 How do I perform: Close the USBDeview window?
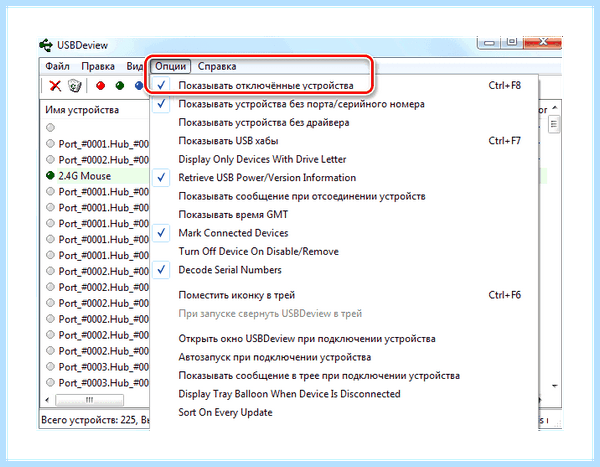(543, 42)
